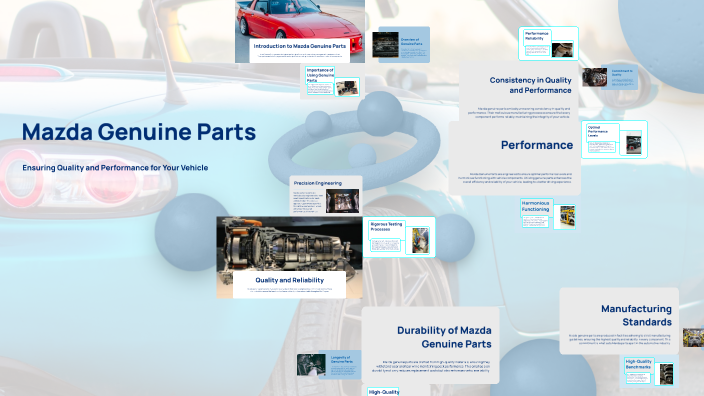The image size is (704, 396).
Task: Click the paragraph under Durability of Mazda heading
Action: coord(431,366)
